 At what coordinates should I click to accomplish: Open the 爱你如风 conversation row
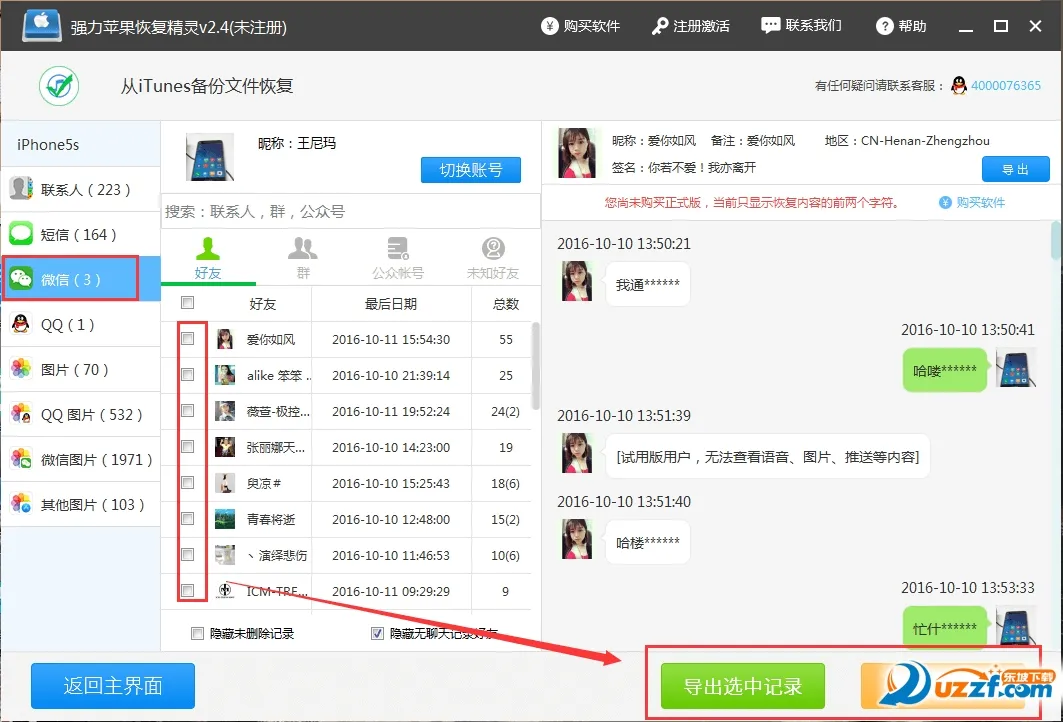[x=346, y=339]
